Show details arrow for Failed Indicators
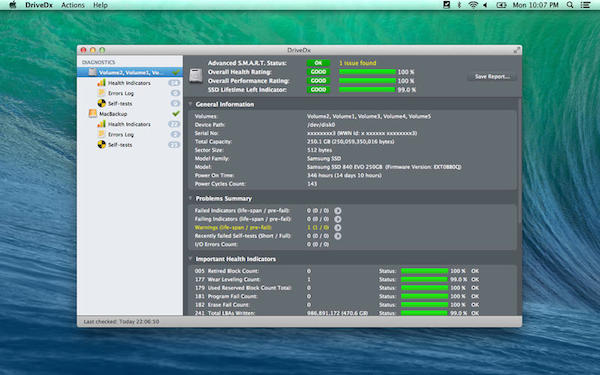This screenshot has height=375, width=600. (x=338, y=210)
